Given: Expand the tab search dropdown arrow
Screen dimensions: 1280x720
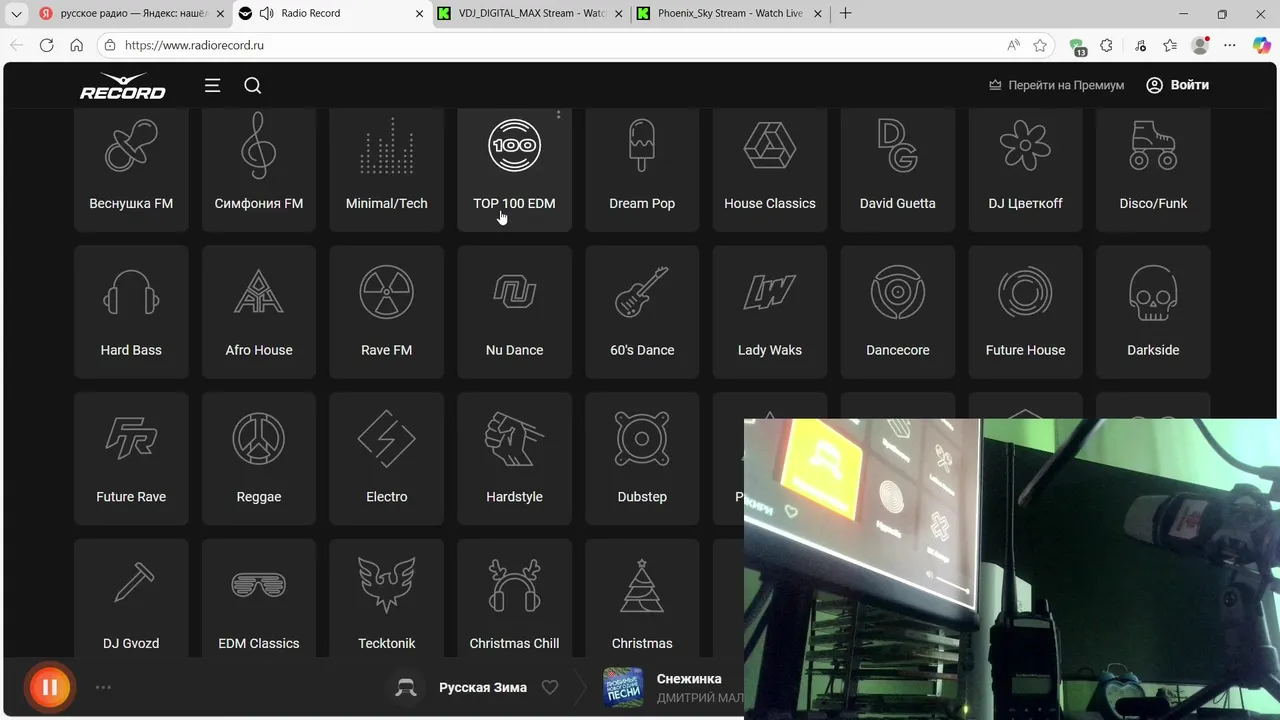Looking at the screenshot, I should 16,14.
